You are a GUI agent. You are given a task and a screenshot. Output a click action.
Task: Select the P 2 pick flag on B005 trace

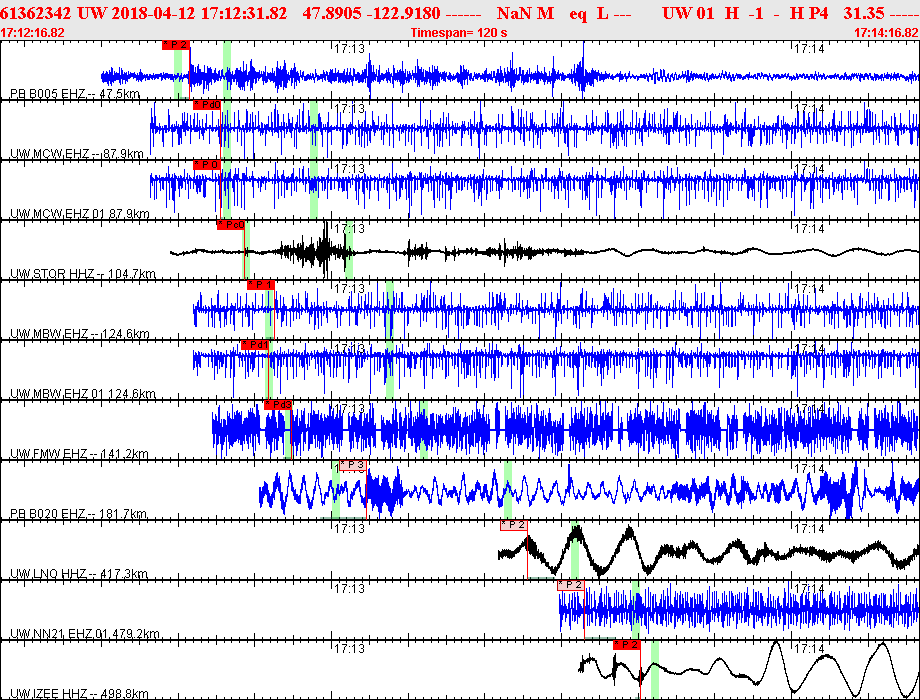click(176, 45)
